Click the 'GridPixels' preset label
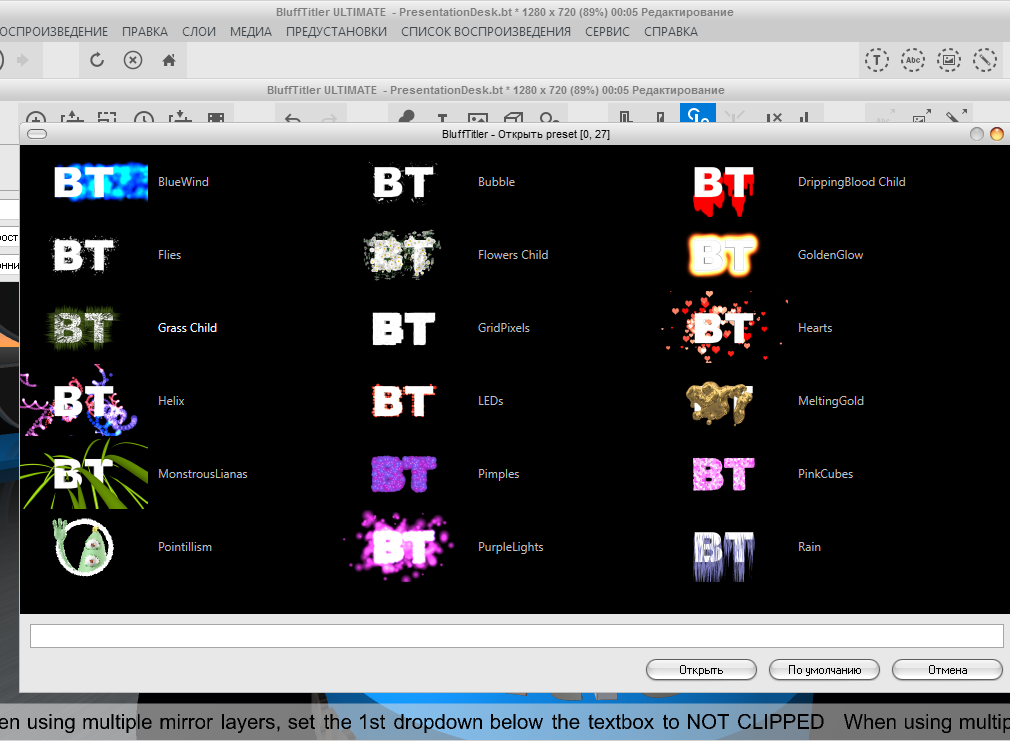Screen dimensions: 1010x741 coord(504,327)
